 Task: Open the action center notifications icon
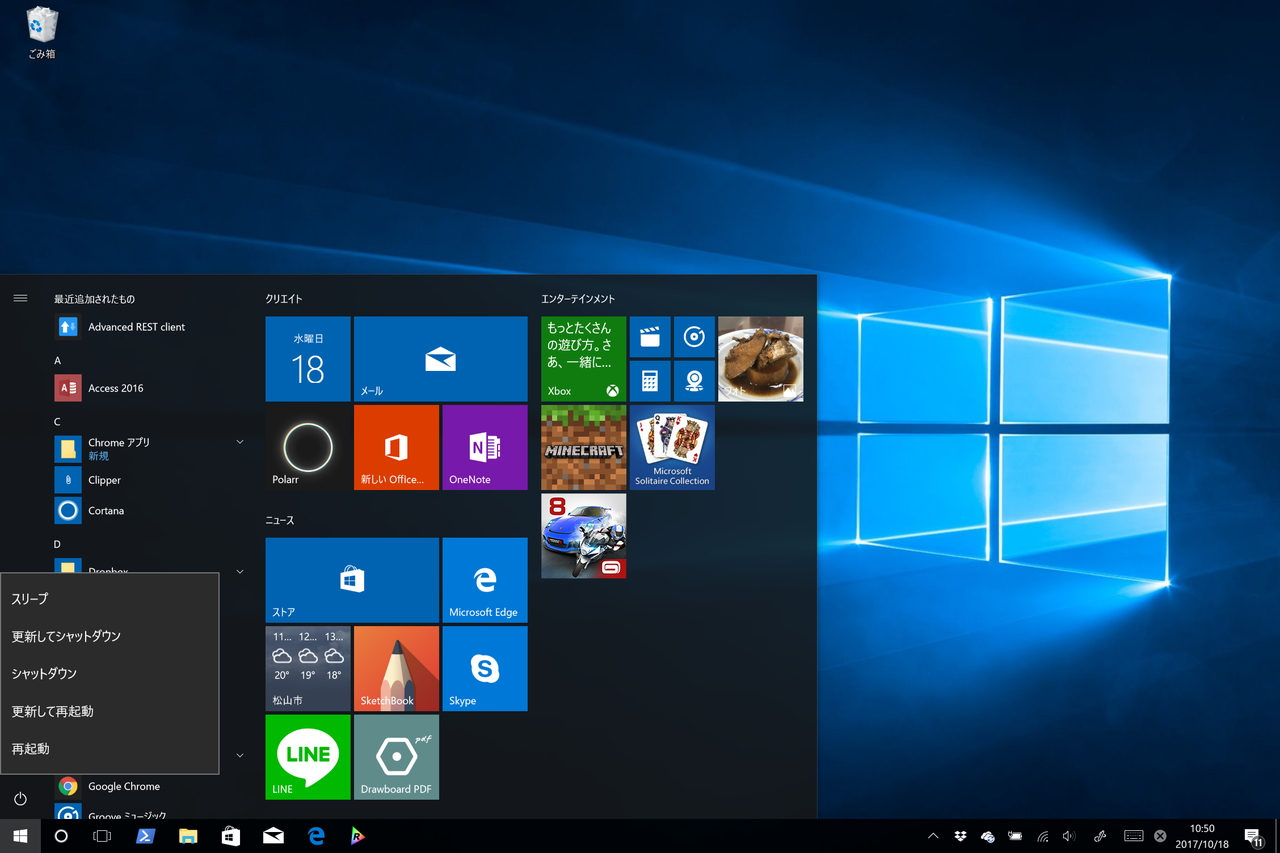1253,837
